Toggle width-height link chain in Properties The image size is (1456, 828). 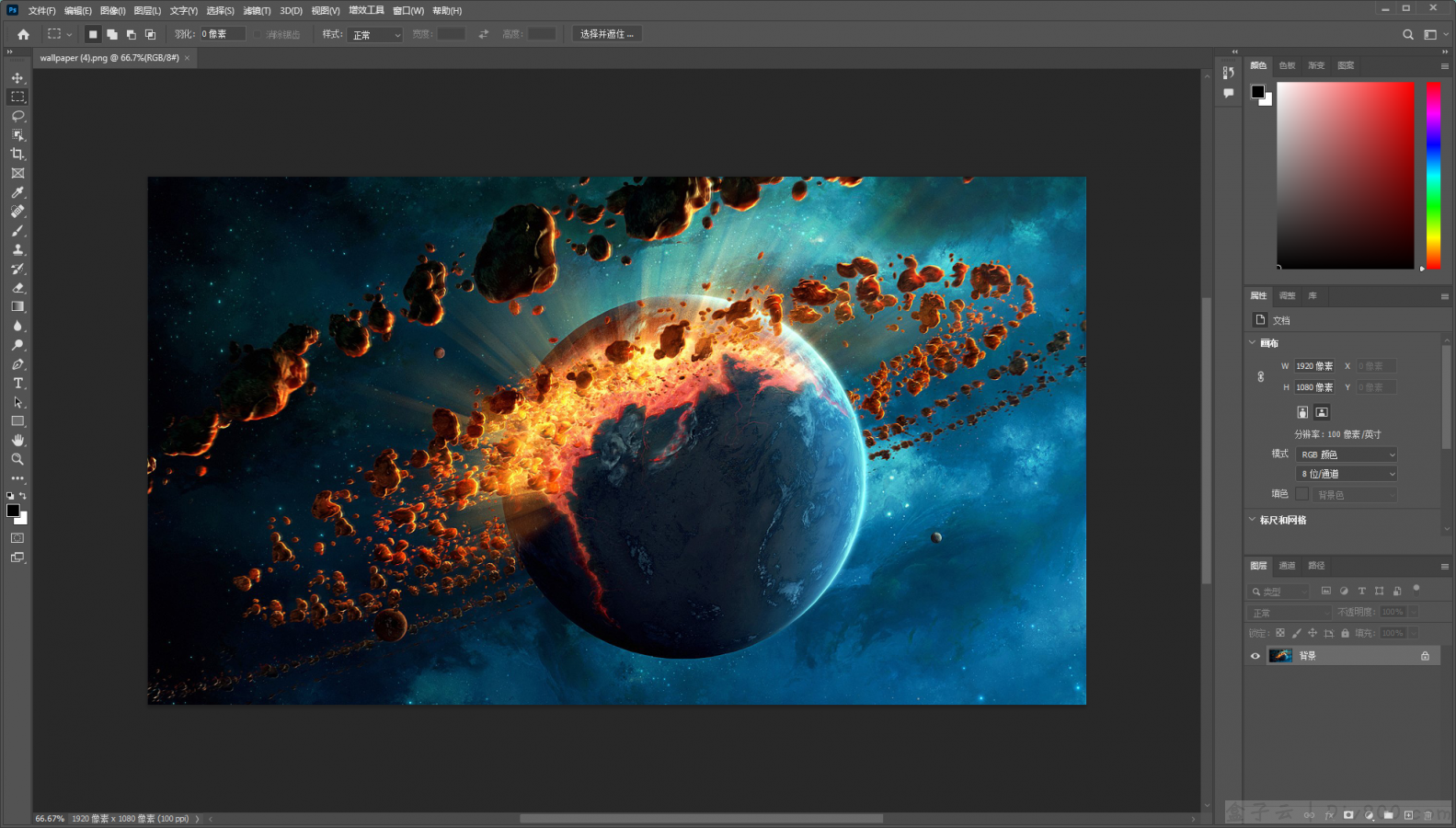(x=1261, y=376)
